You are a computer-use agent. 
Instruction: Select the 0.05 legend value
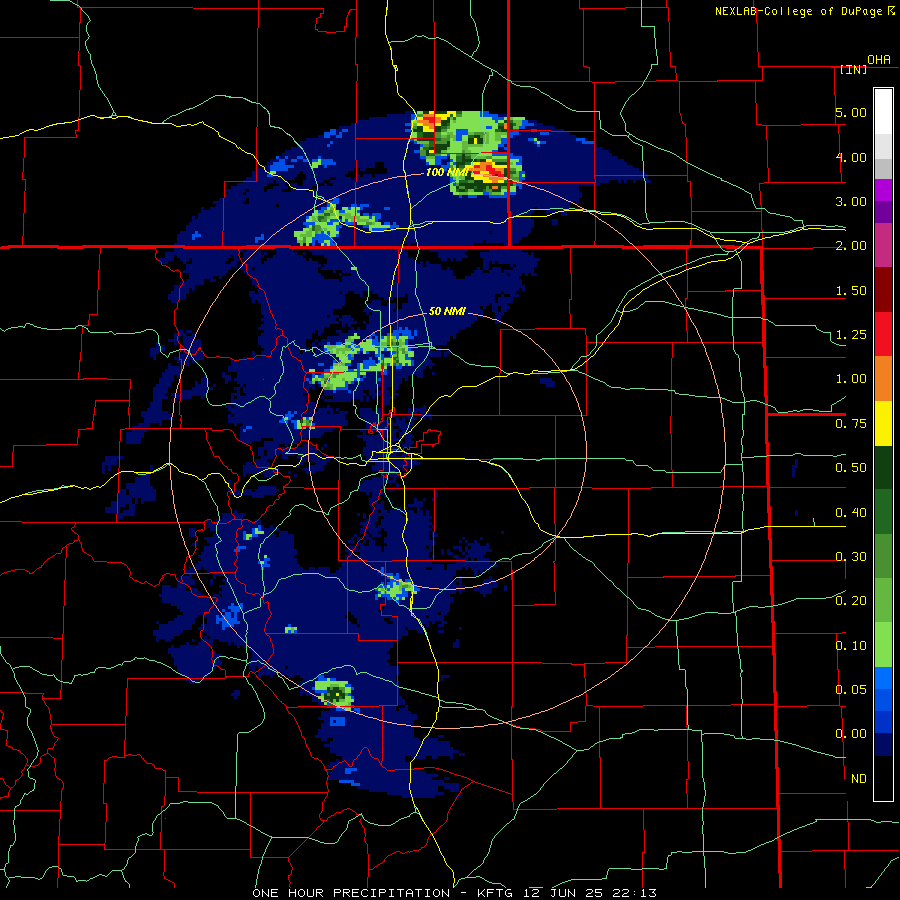click(x=851, y=689)
